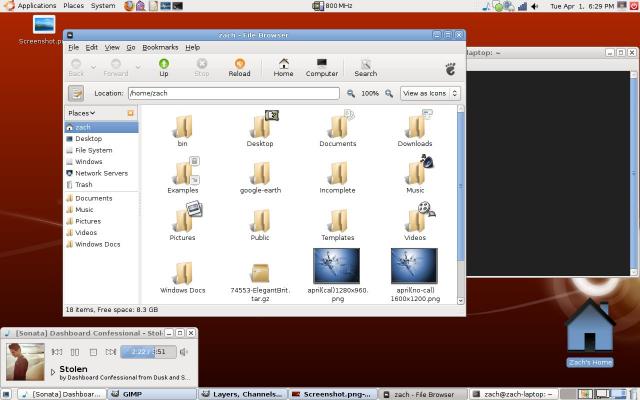This screenshot has height=400, width=640.
Task: Skip to next track in Sonata
Action: pos(111,352)
